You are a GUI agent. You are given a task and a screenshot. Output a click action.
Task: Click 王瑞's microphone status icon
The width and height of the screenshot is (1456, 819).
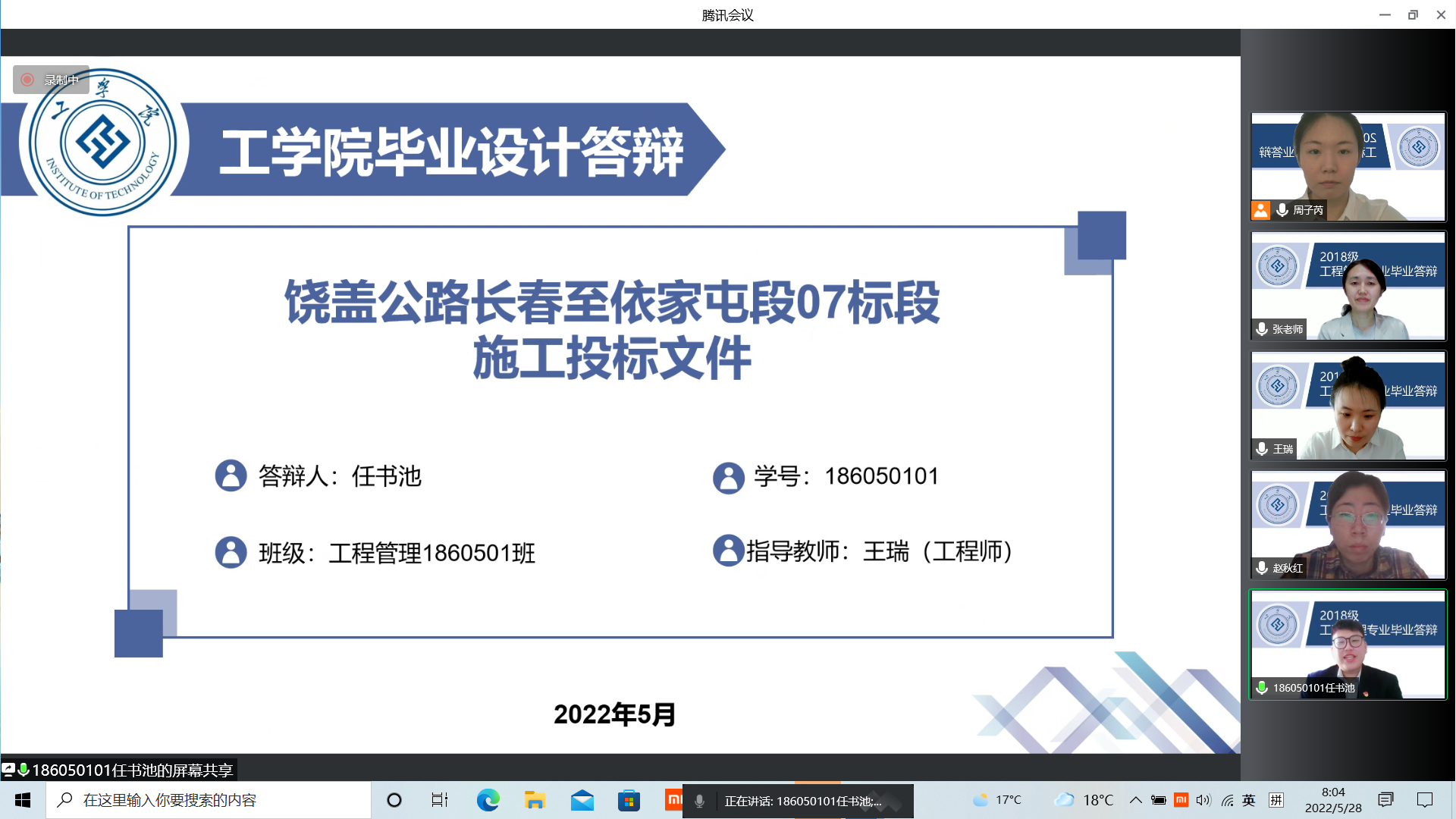(1262, 449)
